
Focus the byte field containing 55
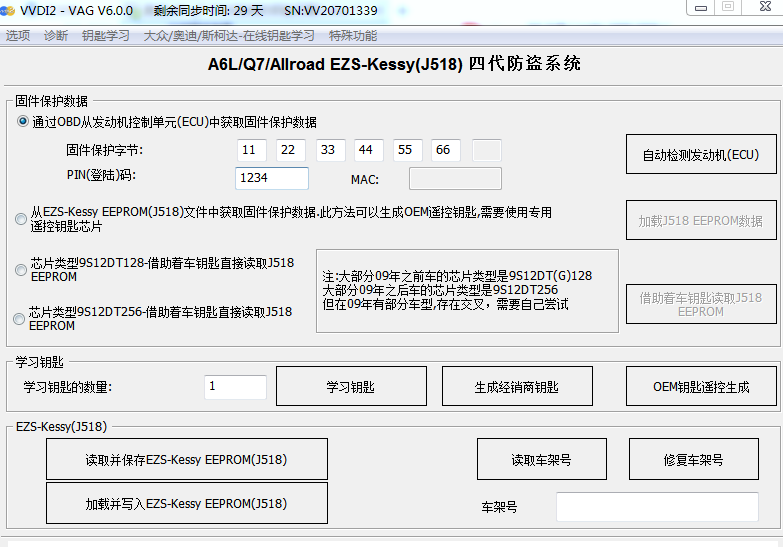(407, 150)
